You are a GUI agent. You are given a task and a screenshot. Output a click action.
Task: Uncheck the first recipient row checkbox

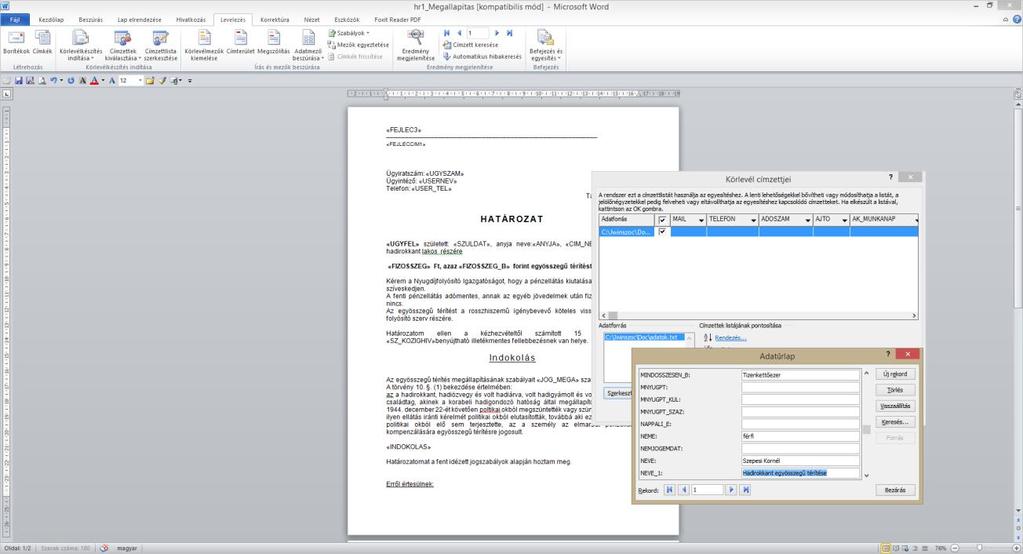click(x=662, y=232)
